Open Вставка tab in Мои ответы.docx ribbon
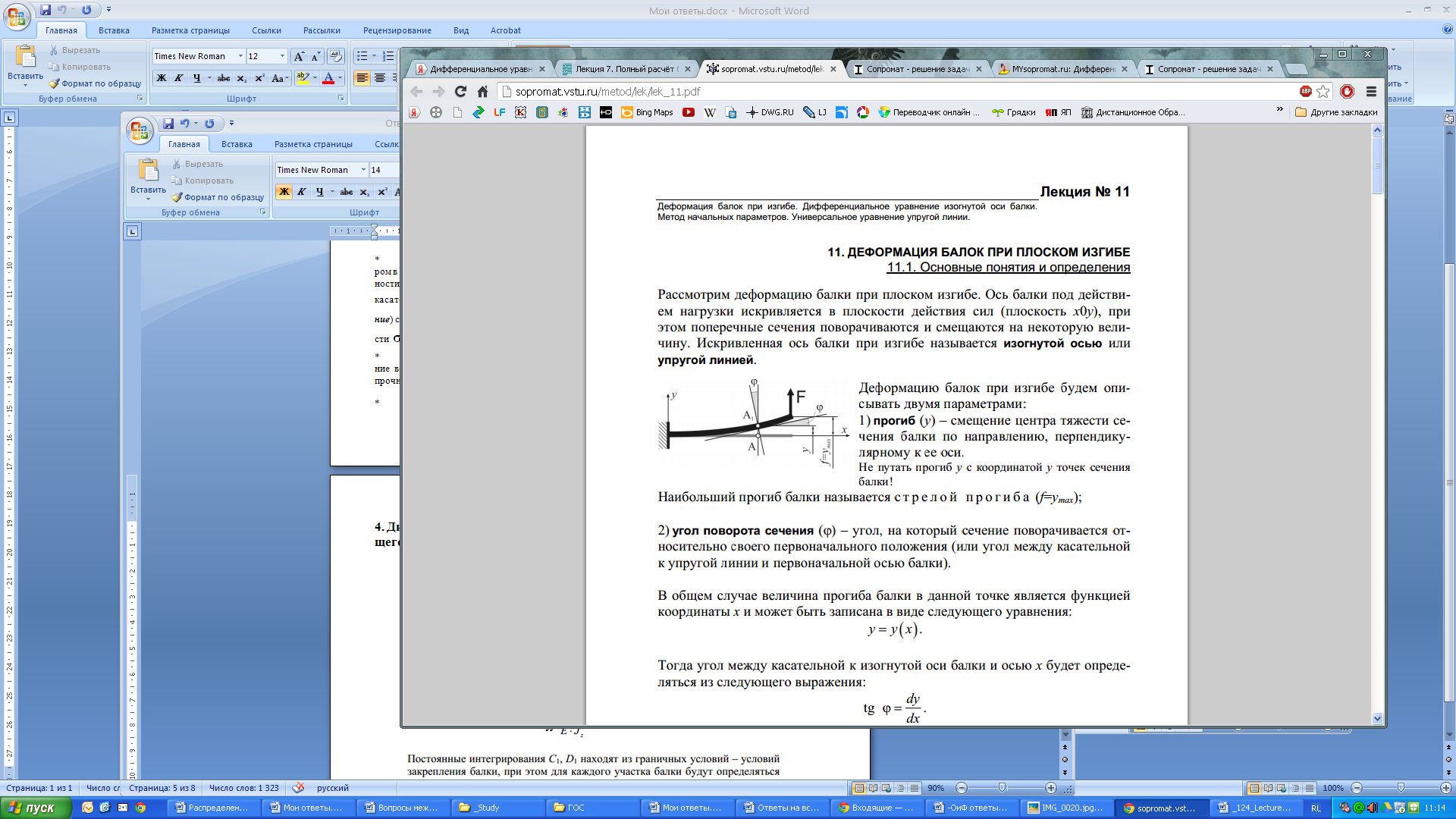This screenshot has height=819, width=1456. pos(114,30)
